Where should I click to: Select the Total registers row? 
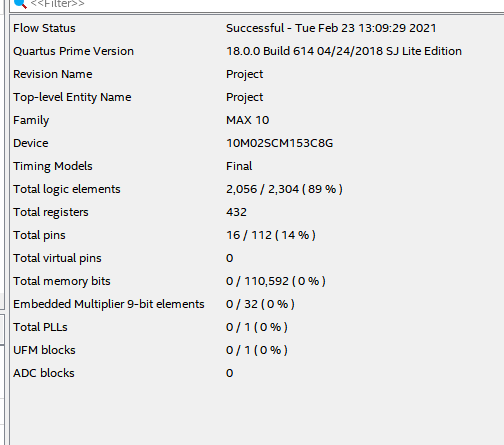click(x=257, y=212)
